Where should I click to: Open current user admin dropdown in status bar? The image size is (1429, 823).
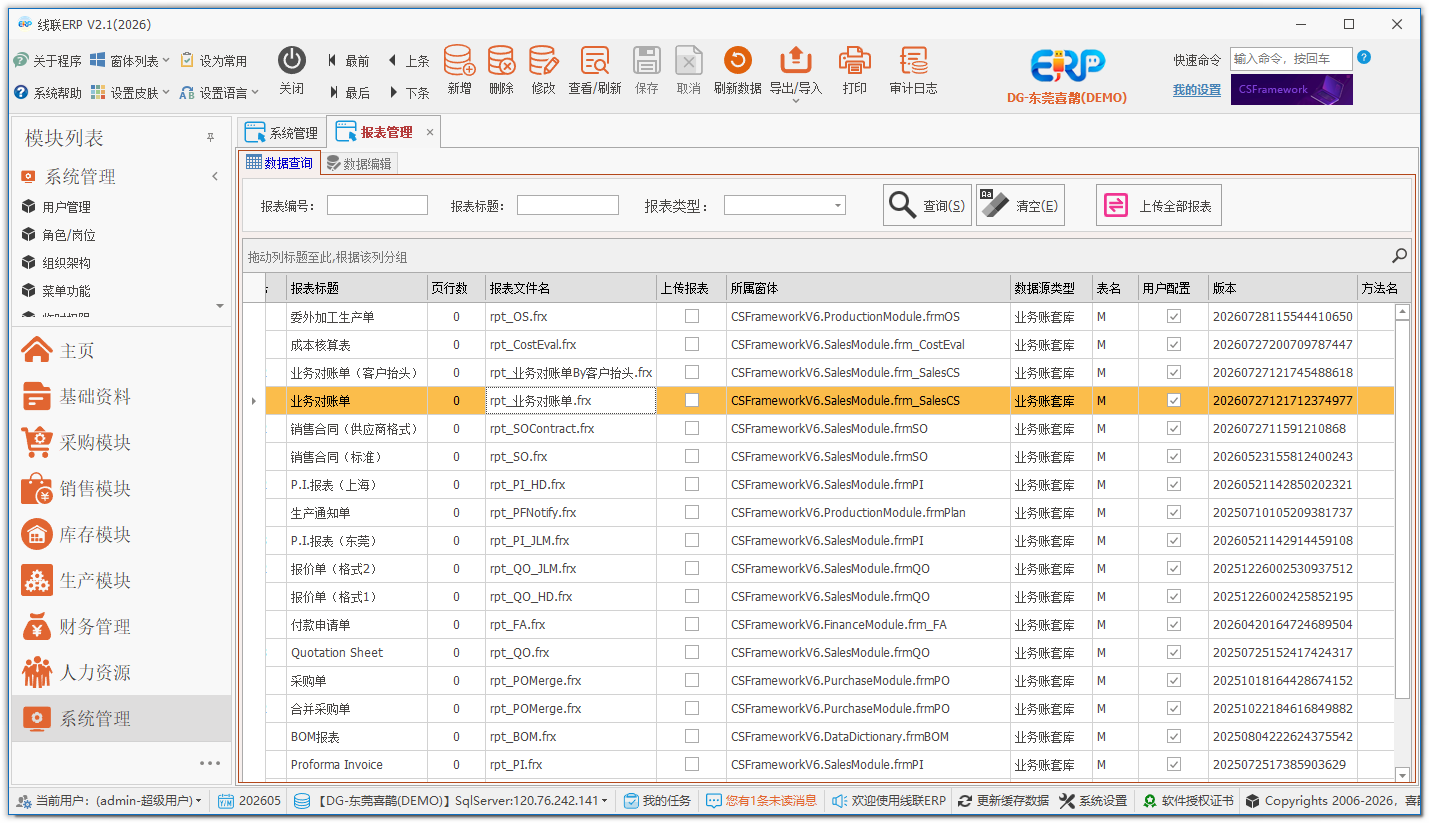click(198, 801)
